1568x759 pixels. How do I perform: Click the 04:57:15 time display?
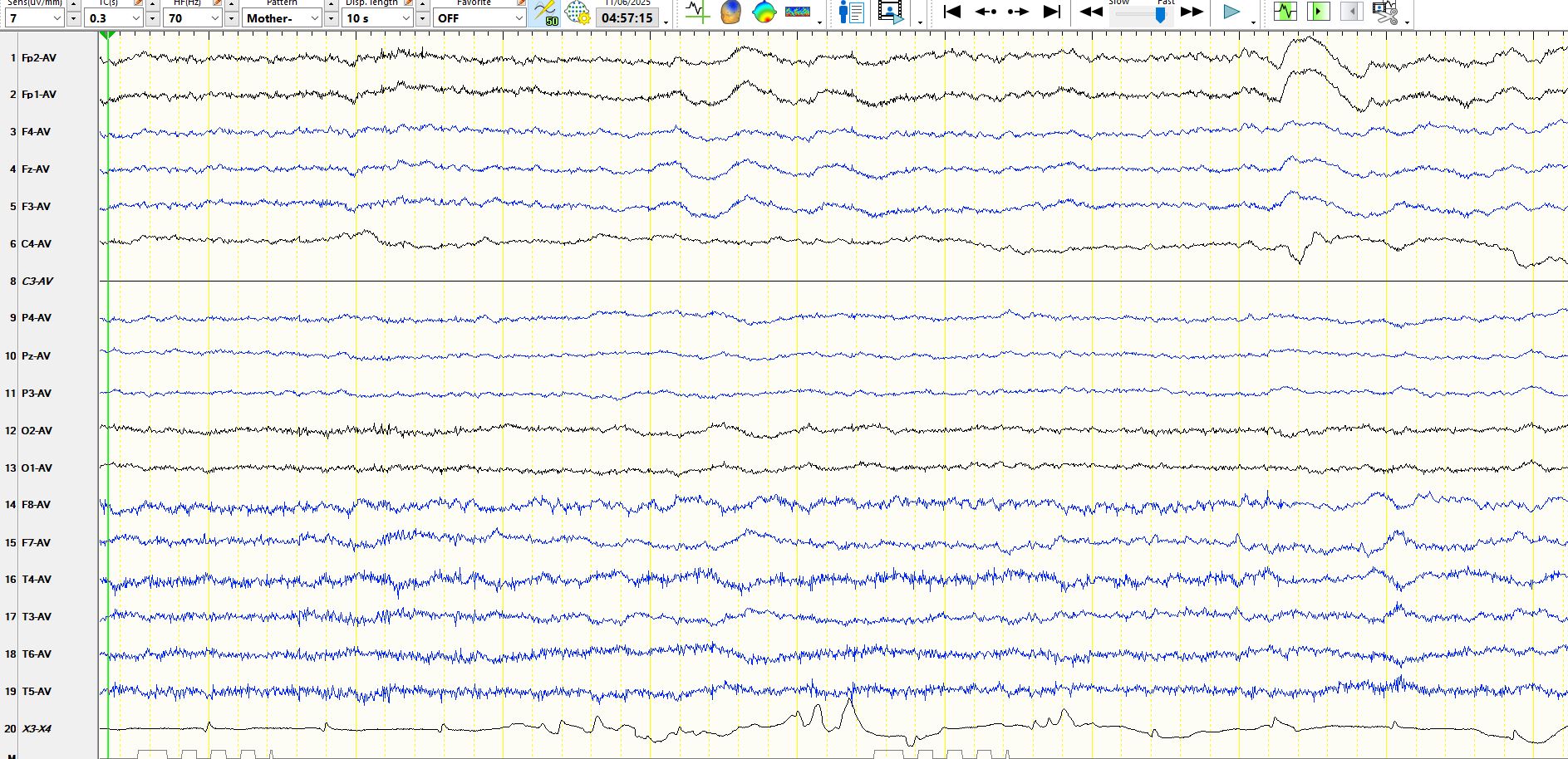pyautogui.click(x=627, y=17)
